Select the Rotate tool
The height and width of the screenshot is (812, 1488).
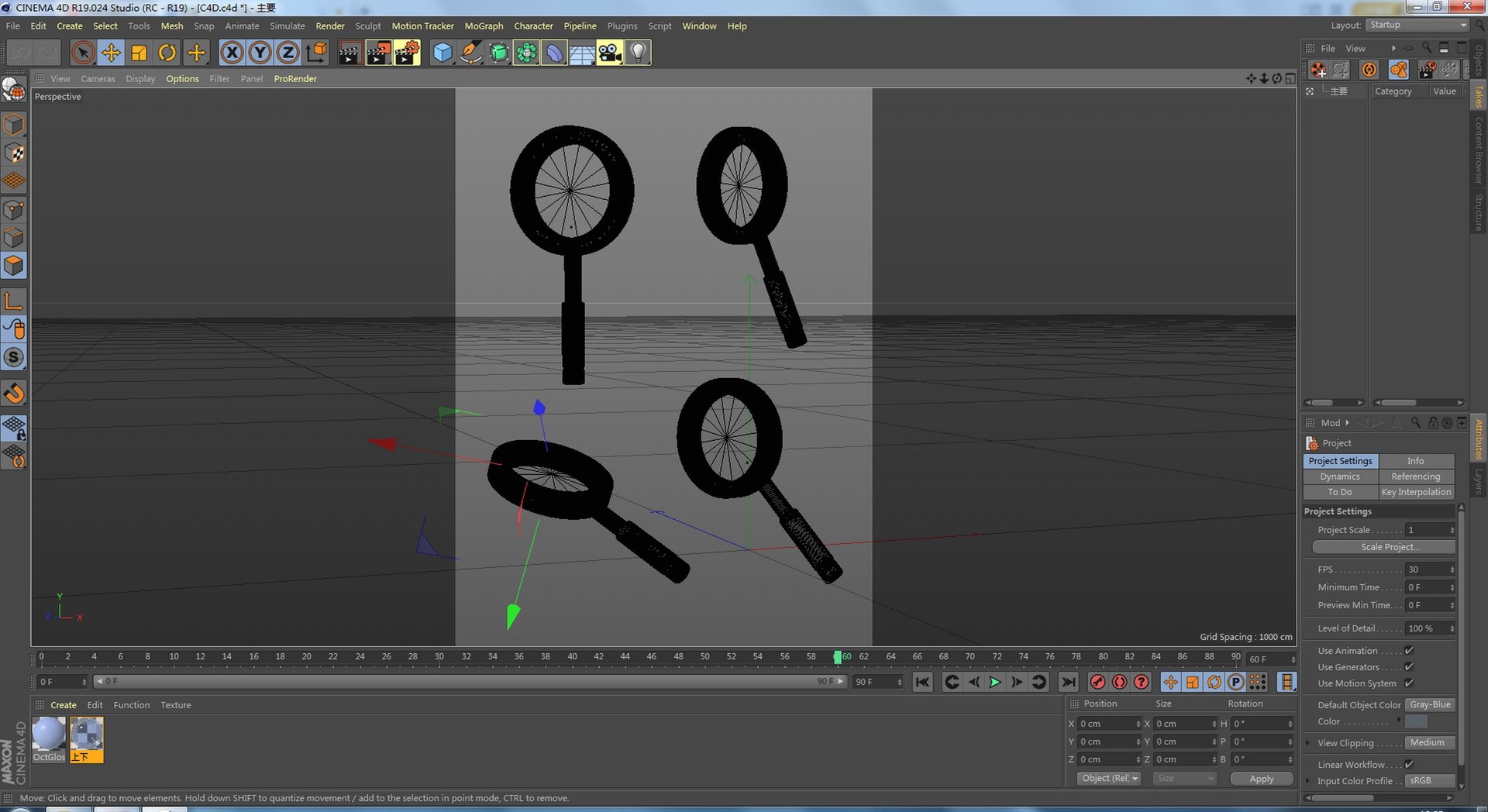tap(167, 53)
